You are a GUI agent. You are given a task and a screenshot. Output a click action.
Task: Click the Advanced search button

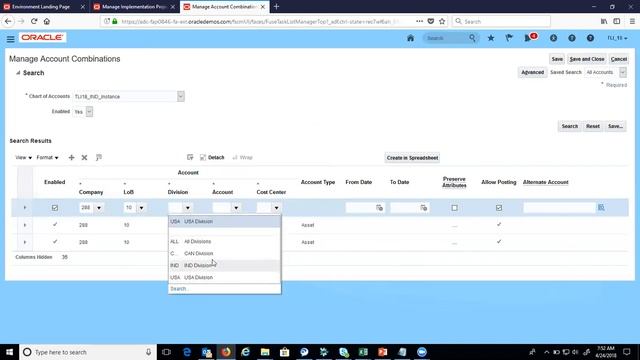click(532, 72)
